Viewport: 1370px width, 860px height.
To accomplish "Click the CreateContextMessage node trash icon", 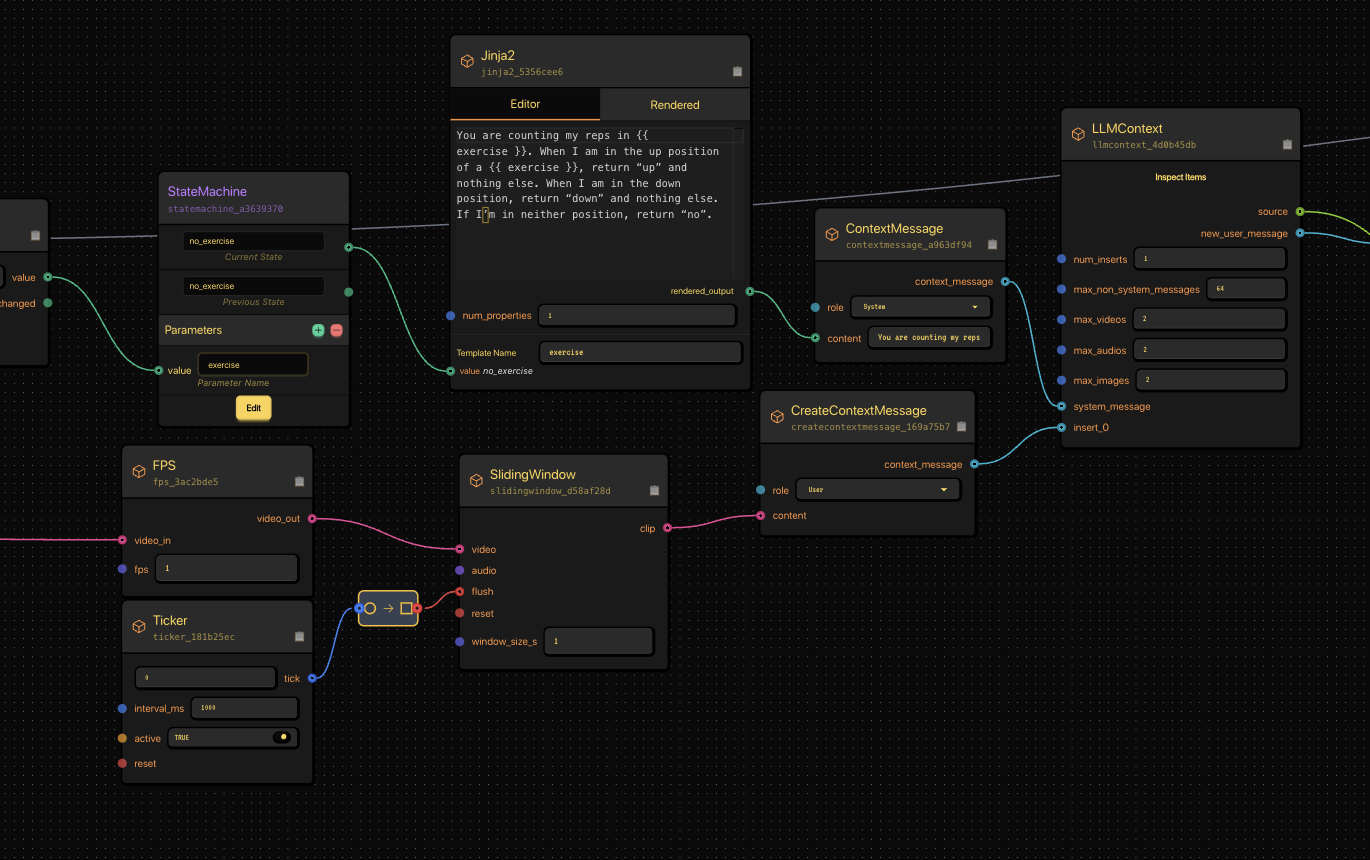I will pos(961,427).
